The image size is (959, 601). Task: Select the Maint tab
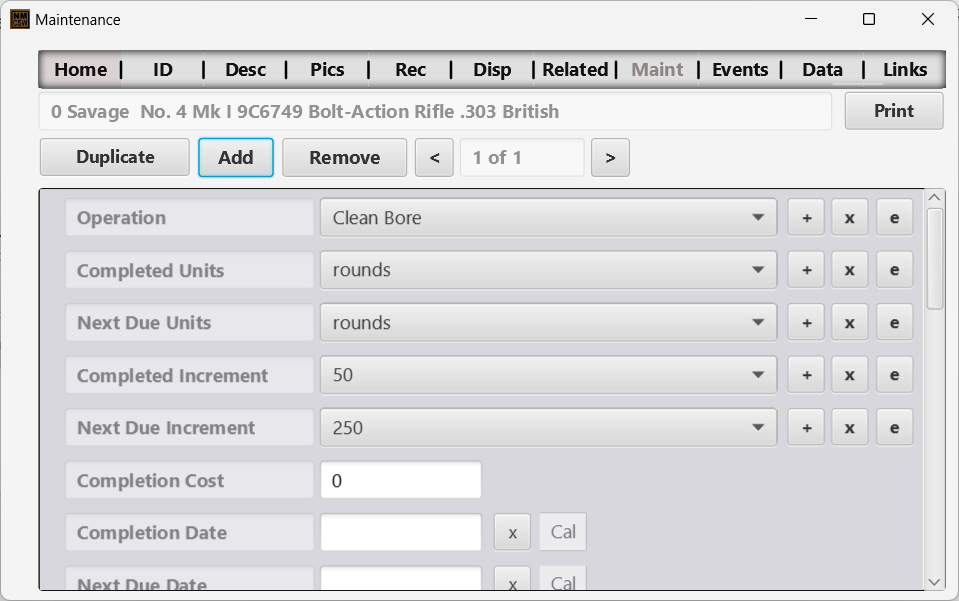click(x=657, y=70)
